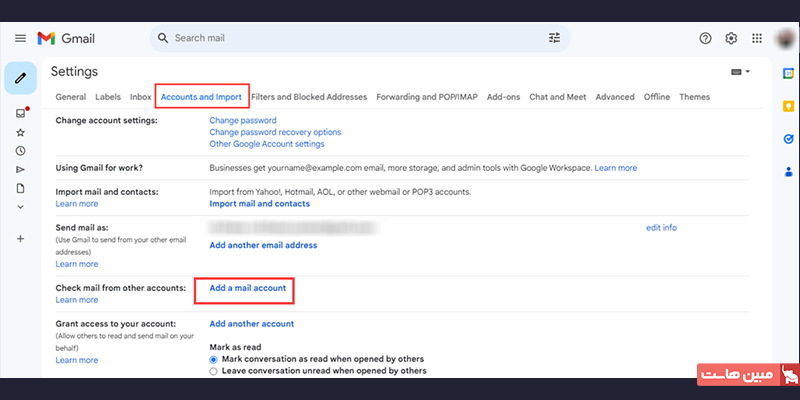
Task: Open Filters and Blocked Addresses tab
Action: coord(309,97)
